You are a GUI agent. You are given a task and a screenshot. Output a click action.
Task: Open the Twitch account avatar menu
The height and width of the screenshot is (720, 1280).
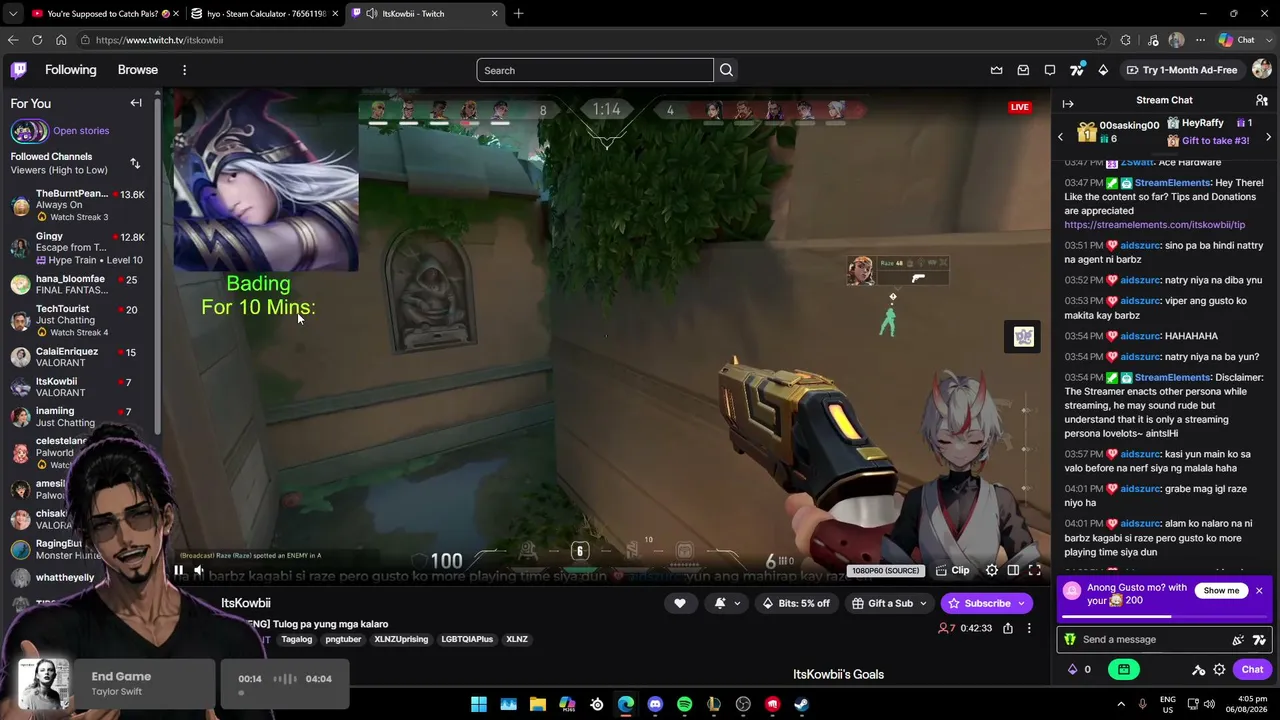(1261, 70)
